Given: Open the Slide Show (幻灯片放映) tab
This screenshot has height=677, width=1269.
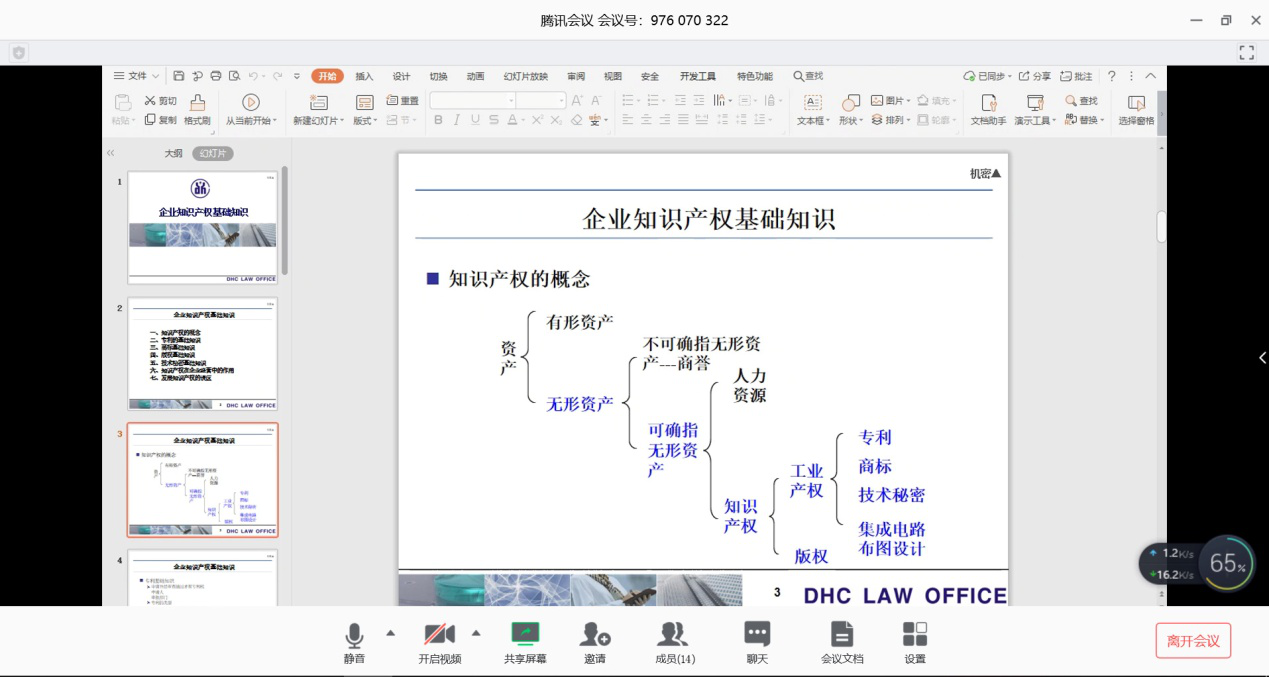Looking at the screenshot, I should [525, 76].
